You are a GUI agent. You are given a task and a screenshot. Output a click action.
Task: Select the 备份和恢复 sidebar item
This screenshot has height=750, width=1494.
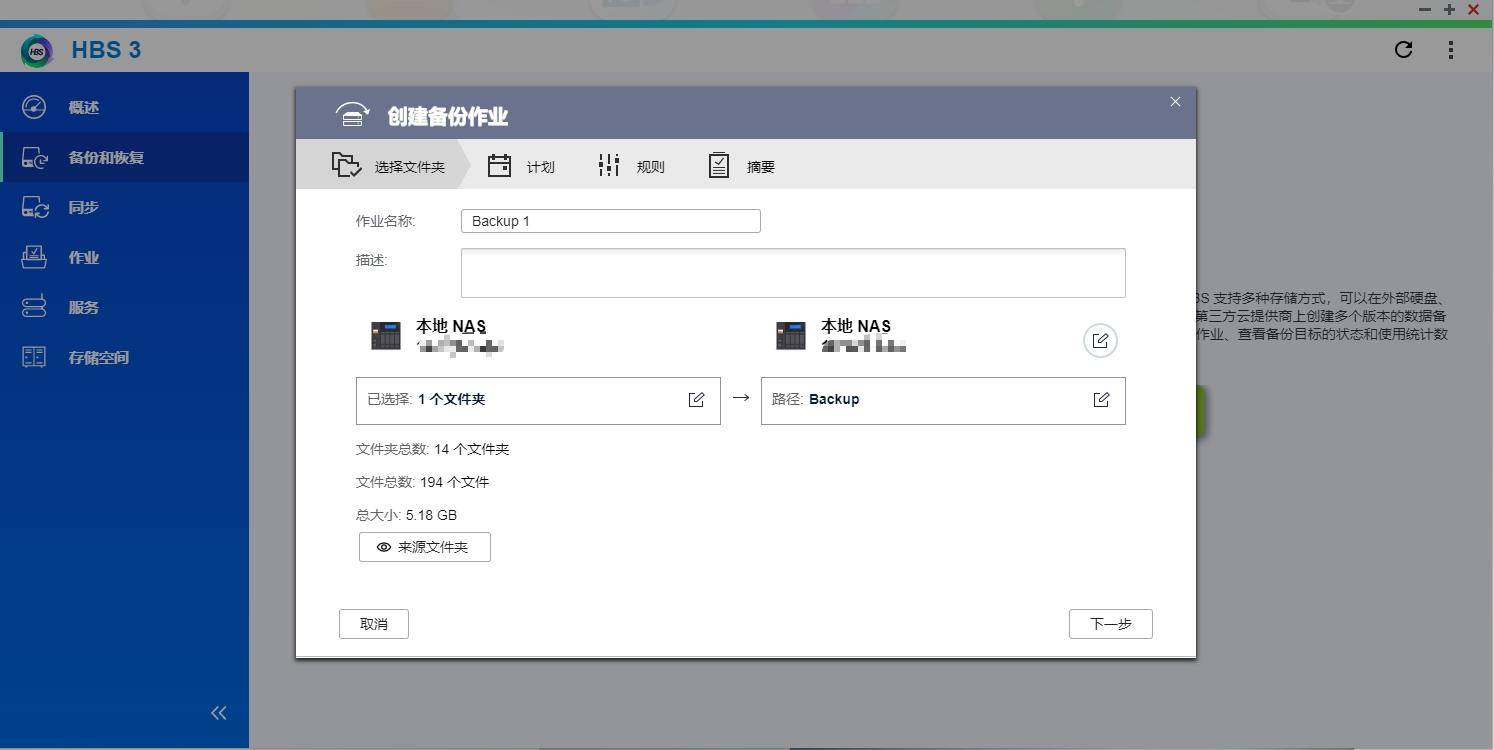coord(106,157)
